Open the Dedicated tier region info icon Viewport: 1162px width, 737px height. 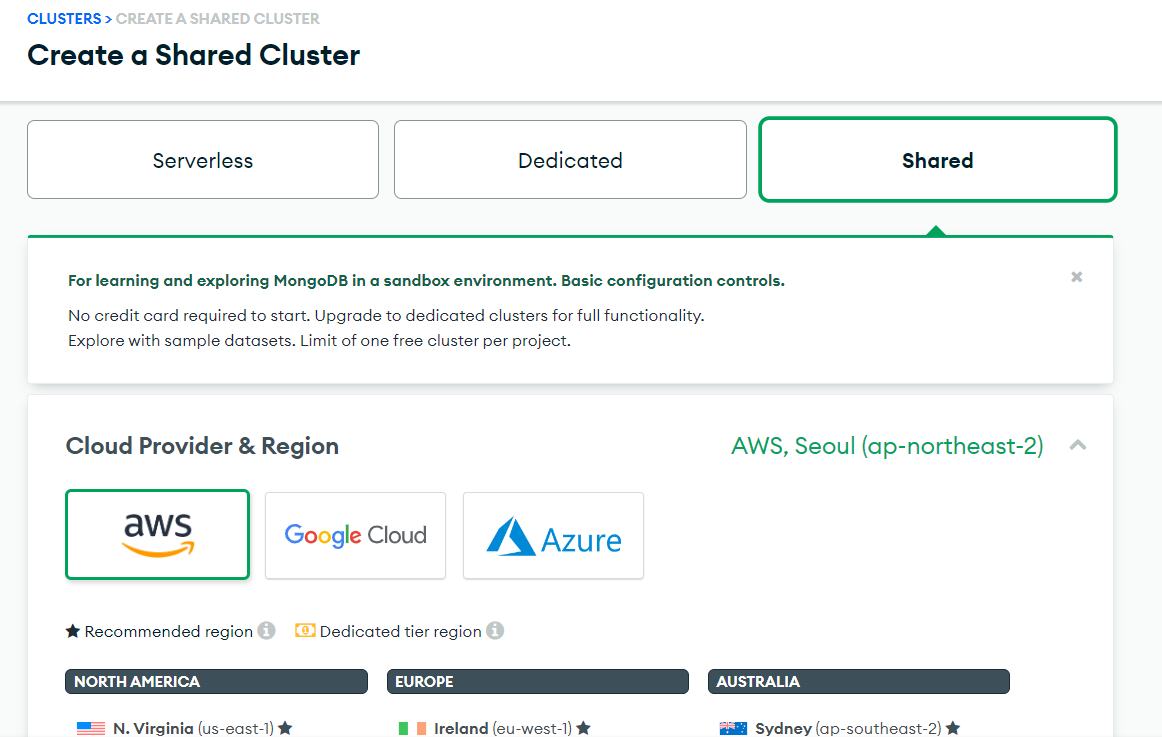pyautogui.click(x=495, y=630)
